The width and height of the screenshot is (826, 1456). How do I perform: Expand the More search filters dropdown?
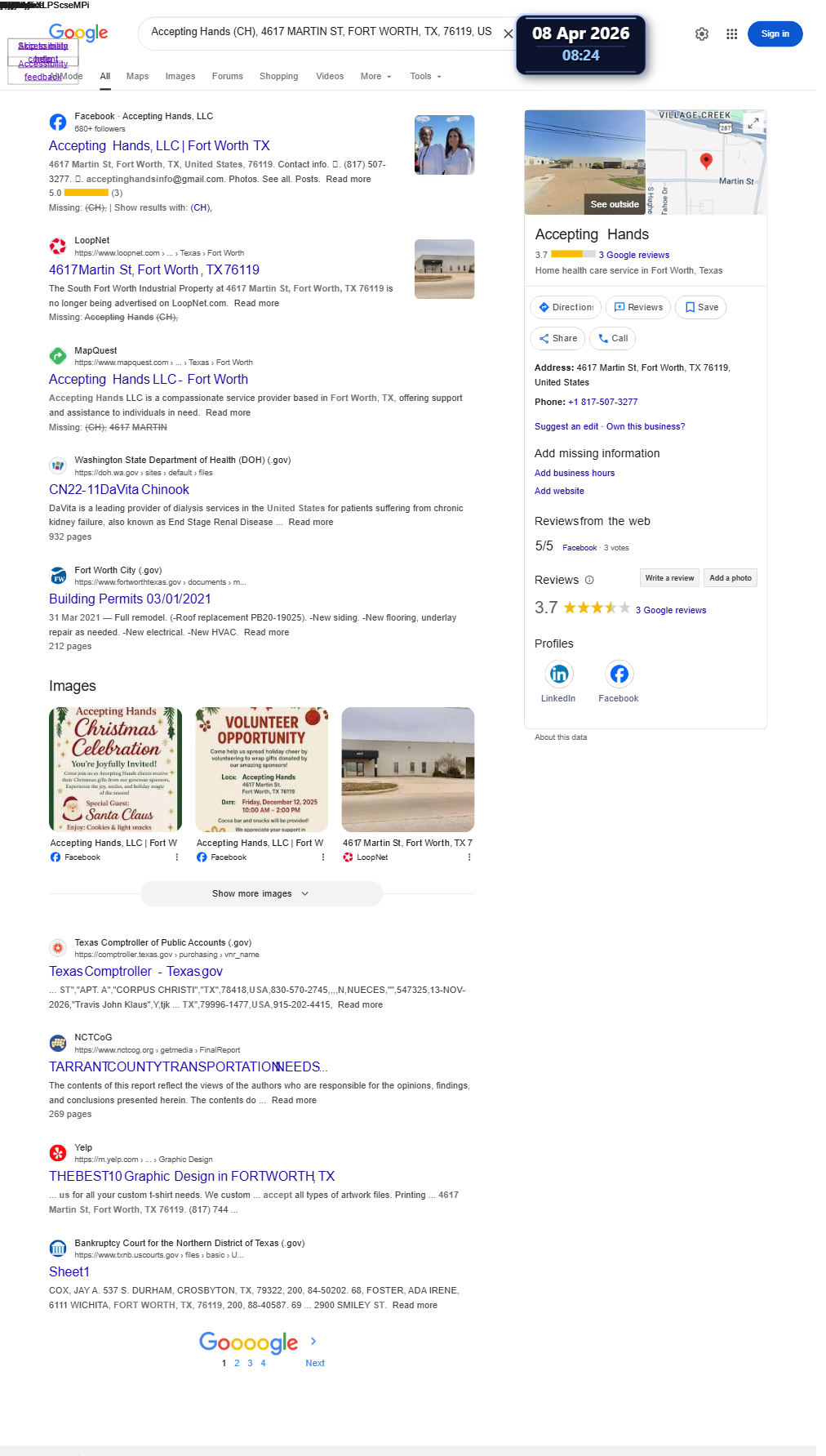(376, 76)
